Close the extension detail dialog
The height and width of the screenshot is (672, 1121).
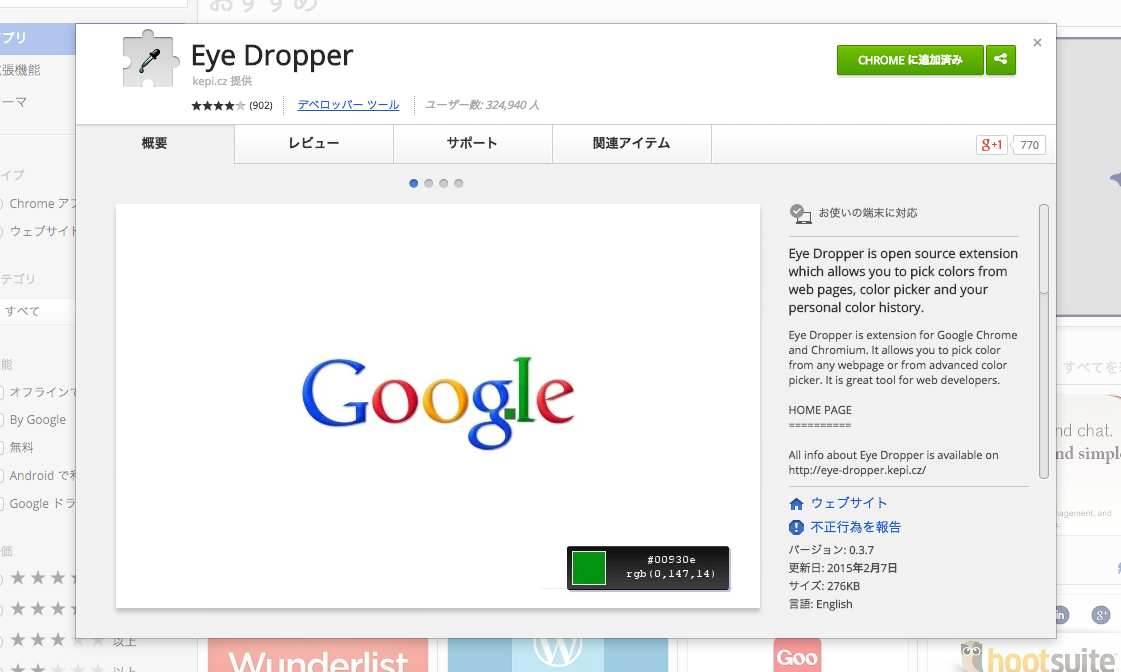pyautogui.click(x=1037, y=43)
